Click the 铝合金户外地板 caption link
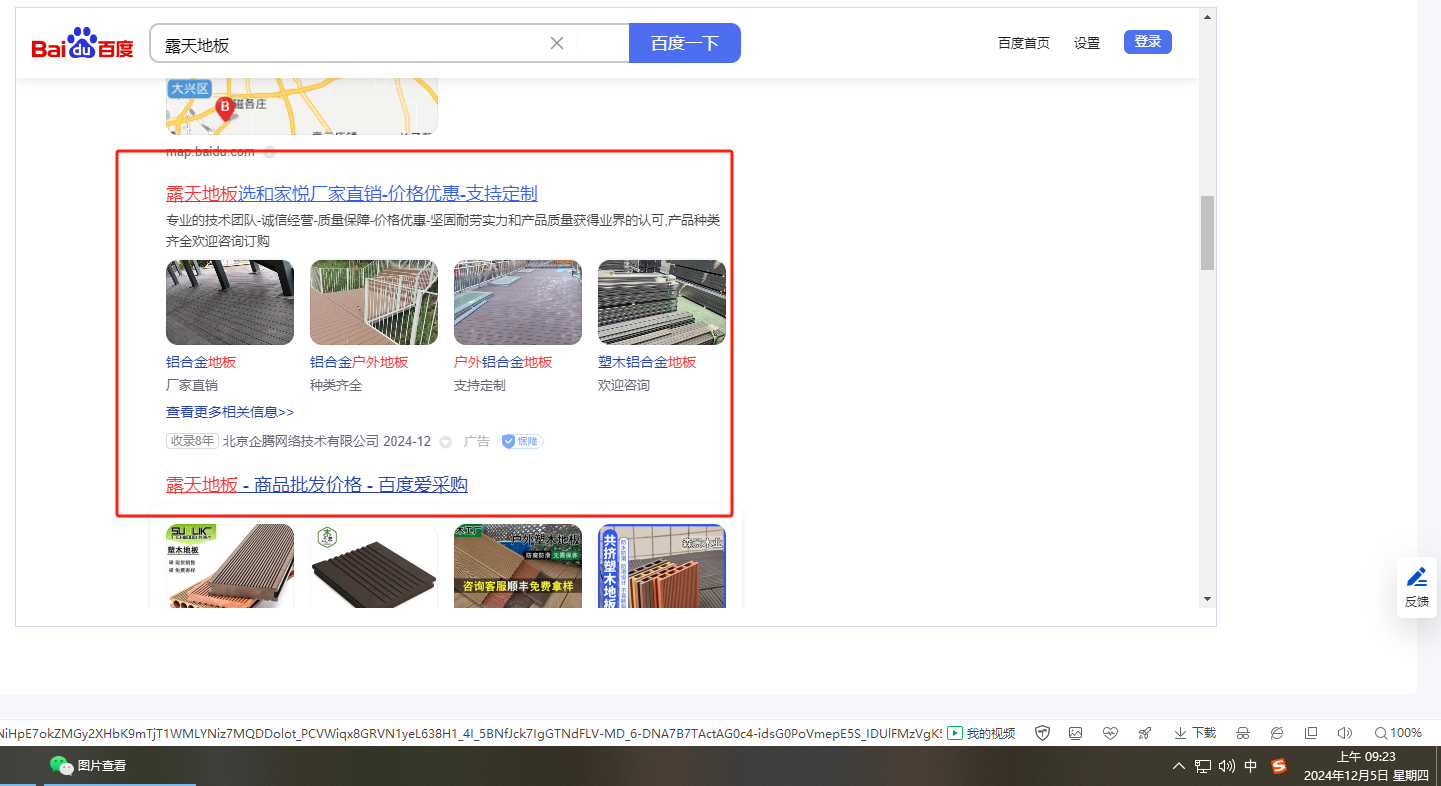Screen dimensions: 1441x786 click(x=359, y=362)
